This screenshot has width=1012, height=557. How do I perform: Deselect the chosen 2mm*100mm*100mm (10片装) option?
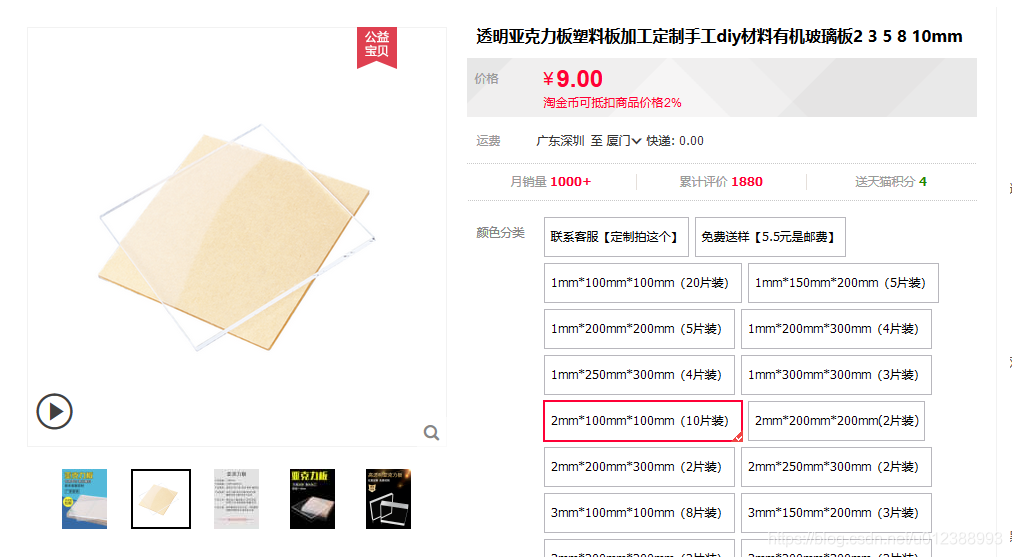(643, 421)
